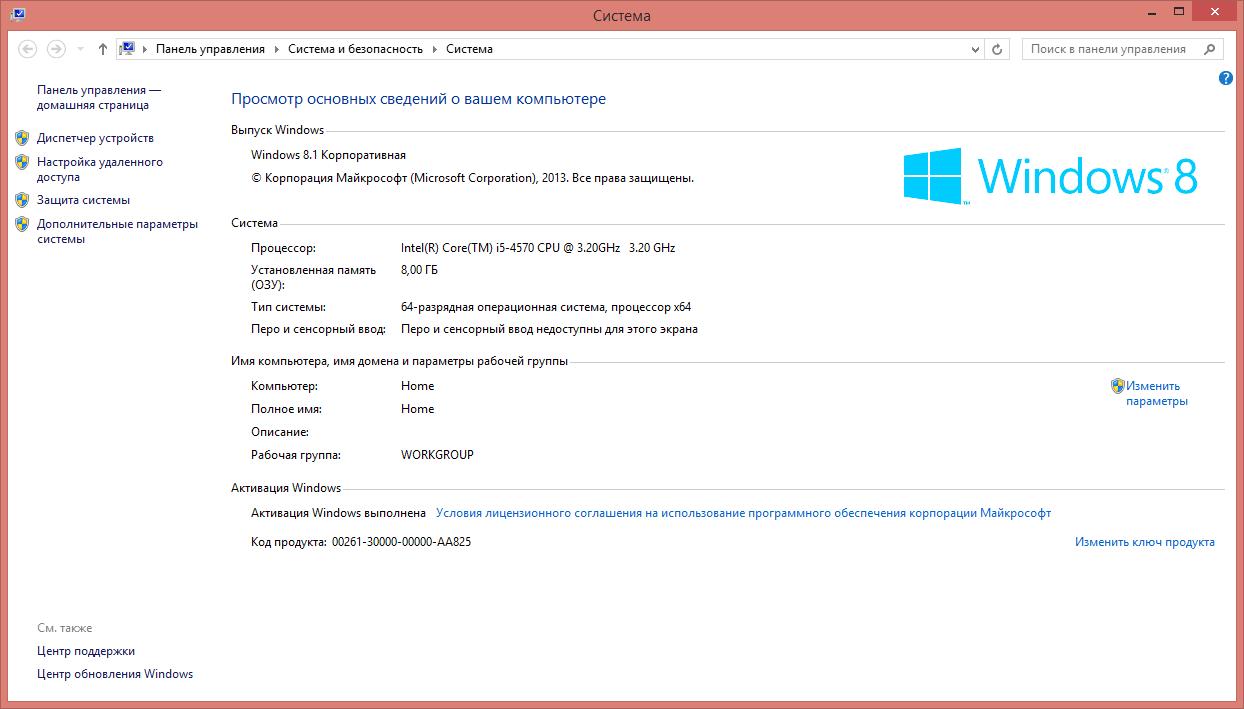
Task: Click the computer icon in address bar
Action: pos(127,48)
